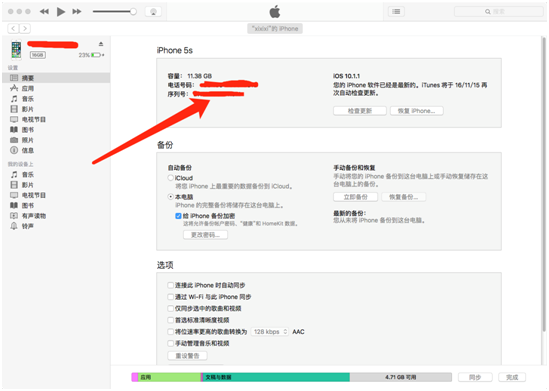The image size is (549, 391).
Task: Go back with the left chevron
Action: point(13,28)
